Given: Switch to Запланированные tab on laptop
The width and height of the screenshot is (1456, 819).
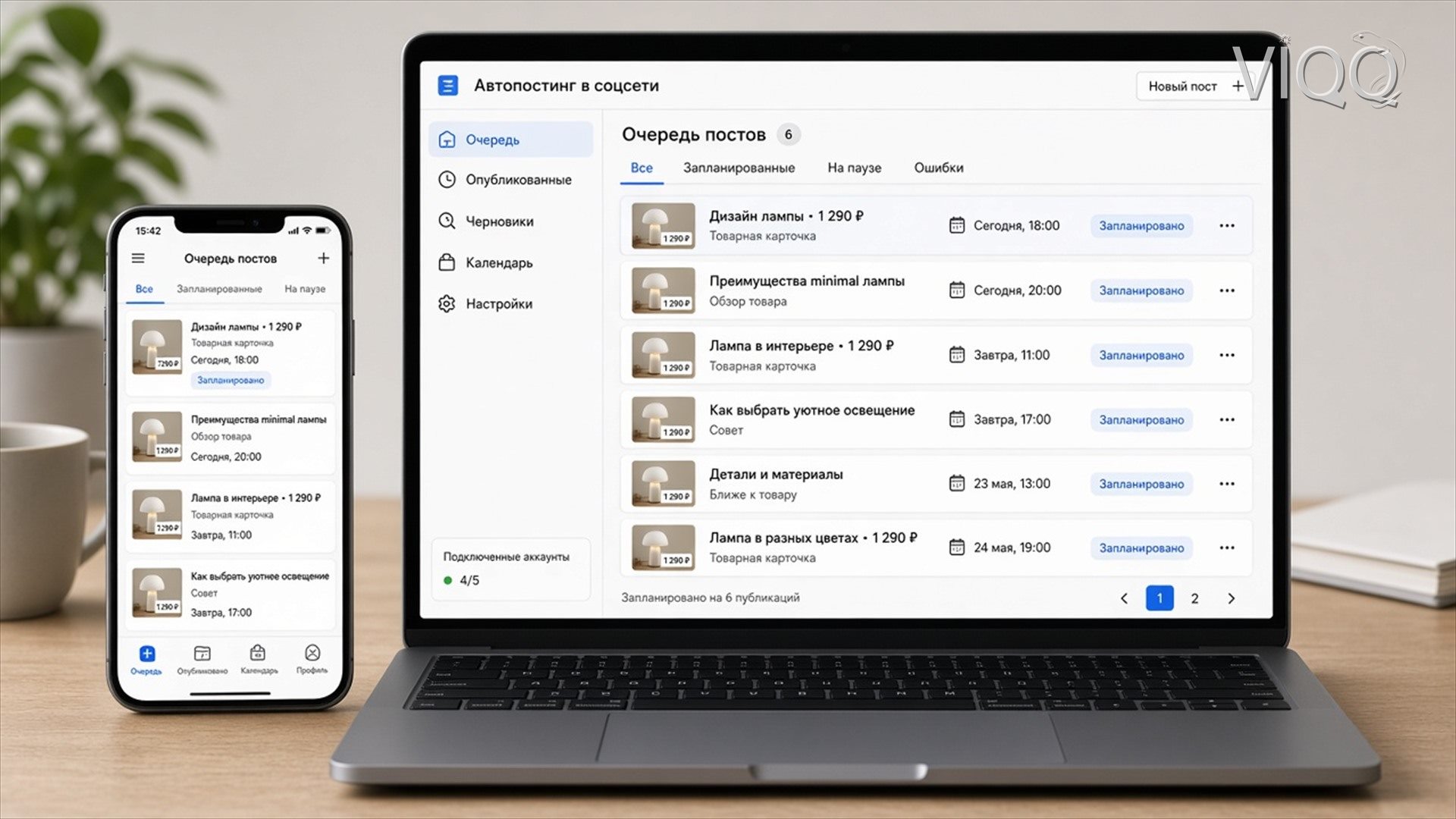Looking at the screenshot, I should click(x=739, y=168).
